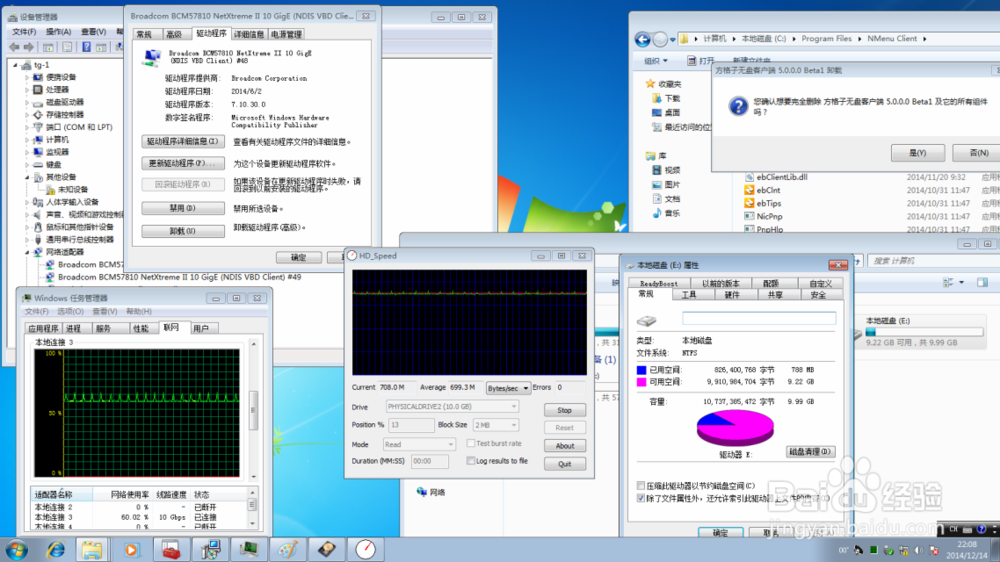This screenshot has height=562, width=1000.
Task: Open Mode Read dropdown
Action: (419, 444)
